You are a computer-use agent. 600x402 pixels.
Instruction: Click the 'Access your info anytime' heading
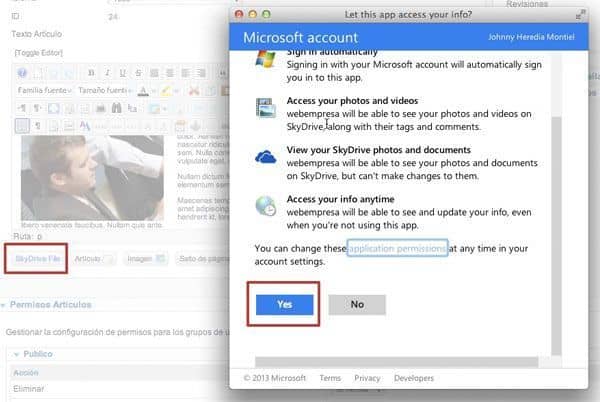click(340, 199)
